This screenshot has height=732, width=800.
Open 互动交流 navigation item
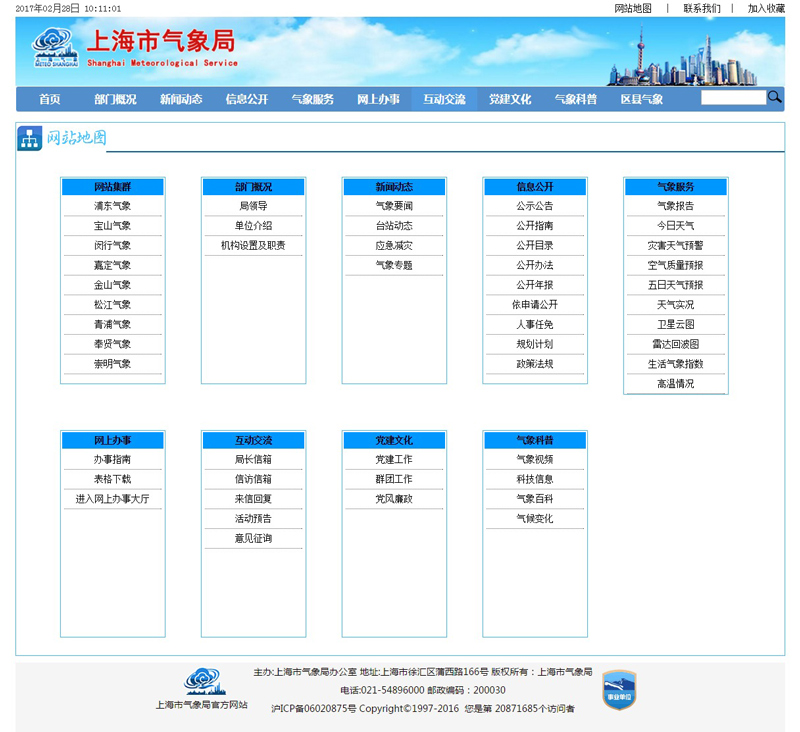pyautogui.click(x=444, y=99)
